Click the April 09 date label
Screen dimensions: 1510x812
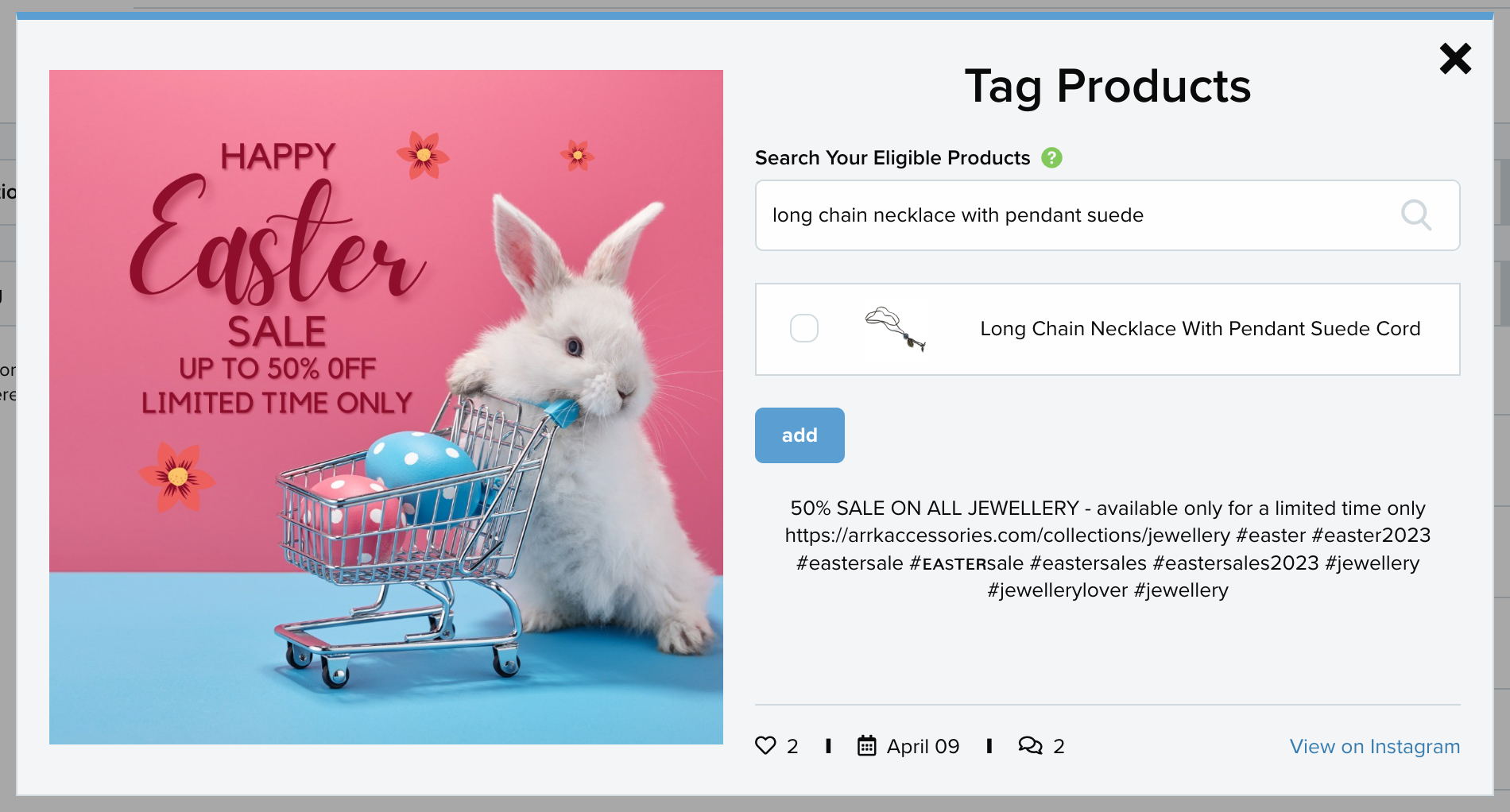click(923, 747)
